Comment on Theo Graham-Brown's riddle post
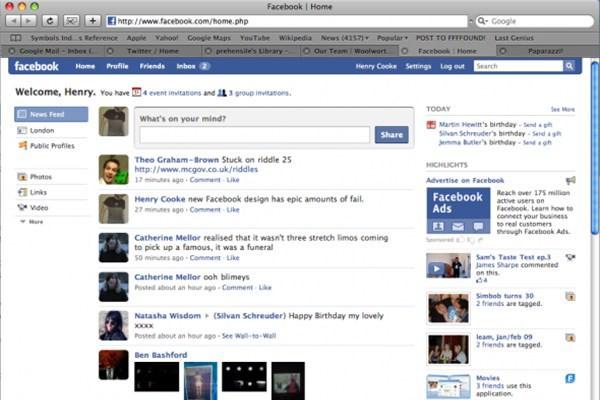Image resolution: width=600 pixels, height=400 pixels. pos(205,180)
